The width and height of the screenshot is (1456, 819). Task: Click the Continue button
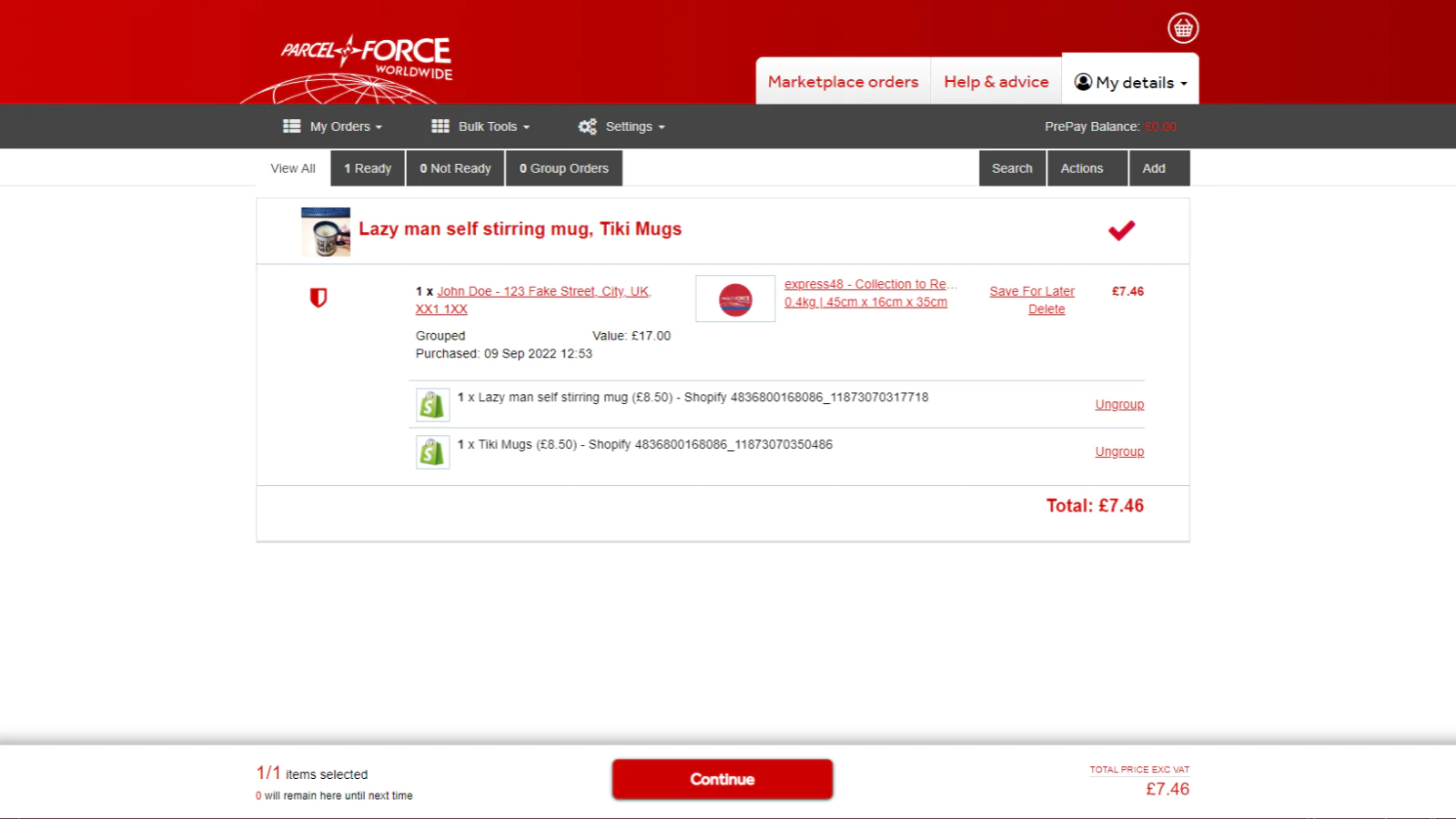(723, 779)
